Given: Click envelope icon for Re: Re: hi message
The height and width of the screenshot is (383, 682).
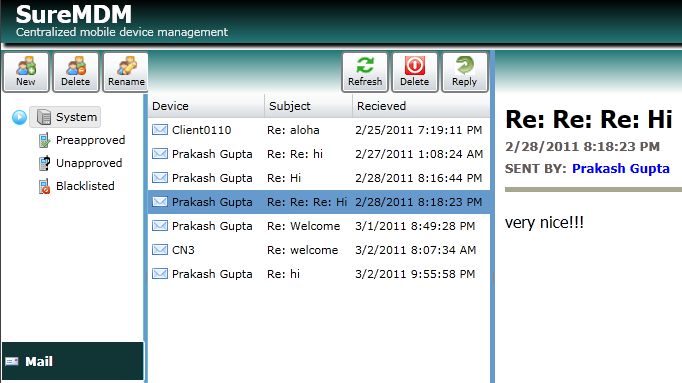Looking at the screenshot, I should [x=160, y=153].
